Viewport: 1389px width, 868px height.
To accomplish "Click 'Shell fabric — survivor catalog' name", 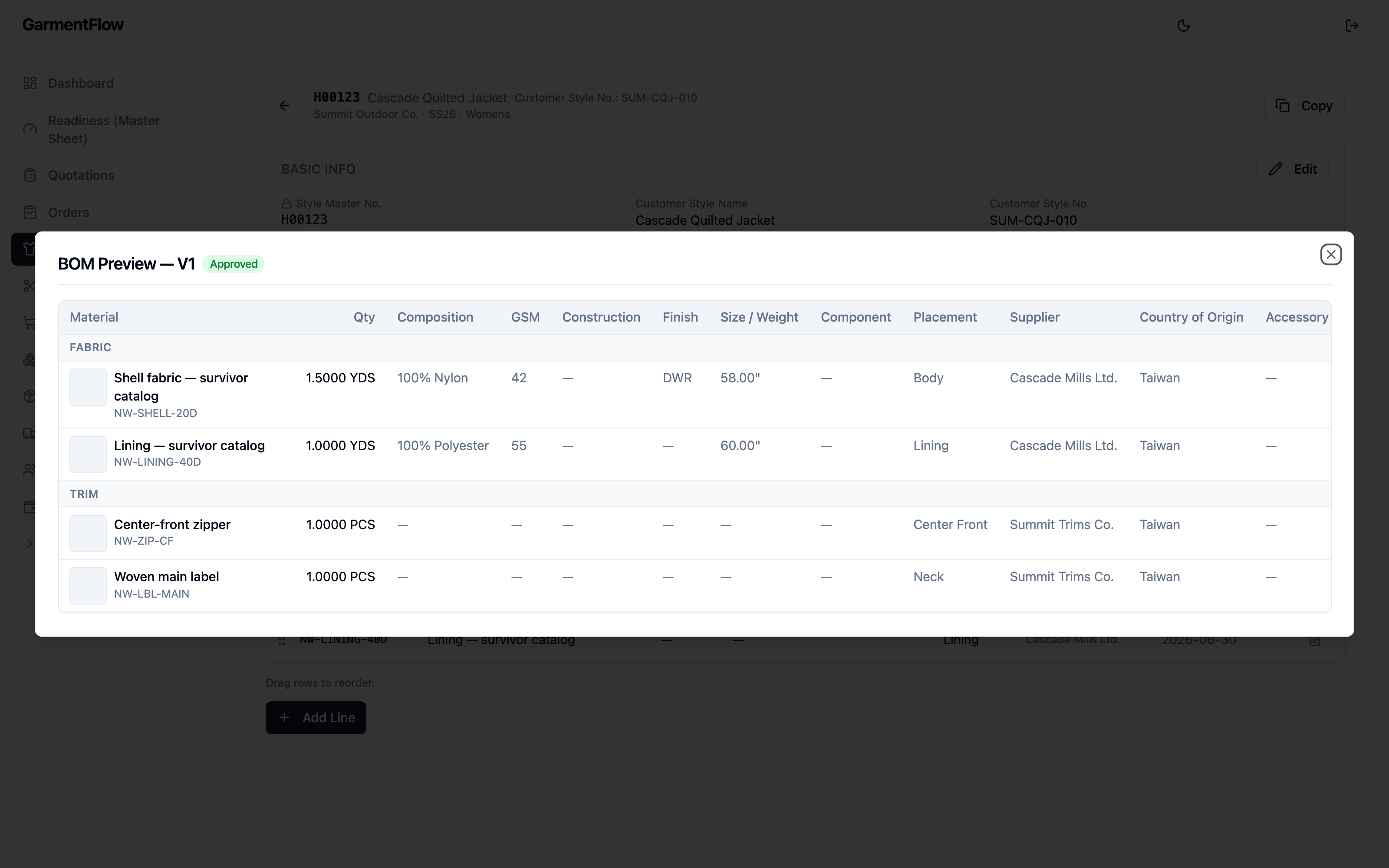I will pos(181,387).
